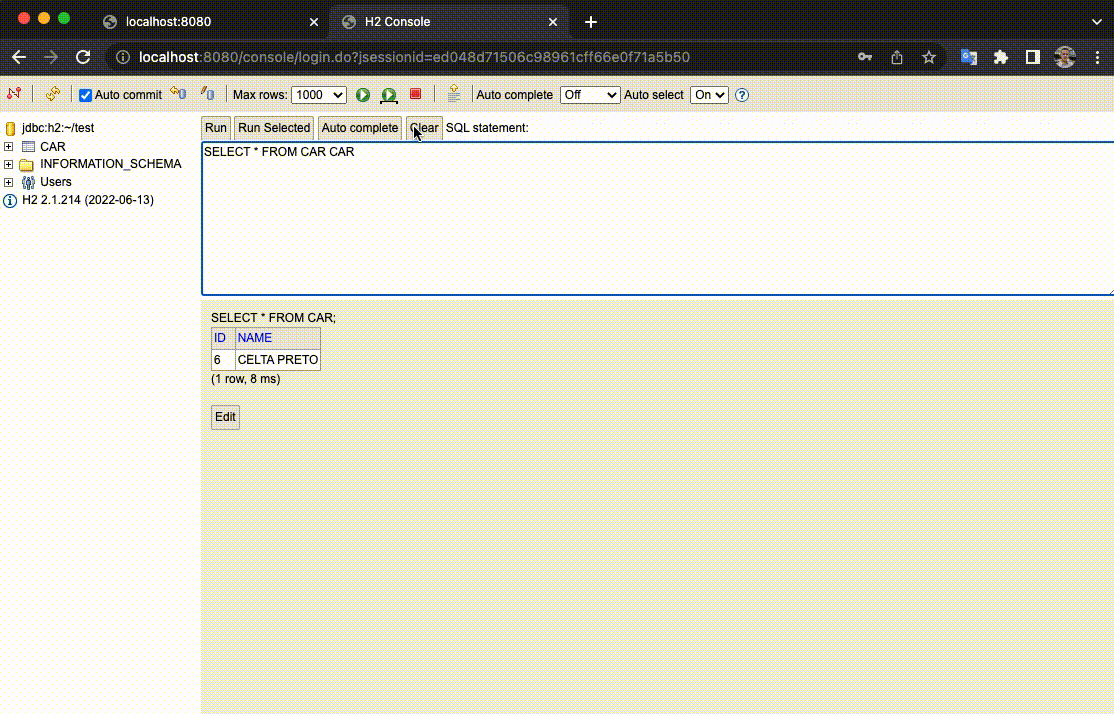Click the H2 2.1.214 version entry
Screen dimensions: 1114x714
(x=88, y=200)
